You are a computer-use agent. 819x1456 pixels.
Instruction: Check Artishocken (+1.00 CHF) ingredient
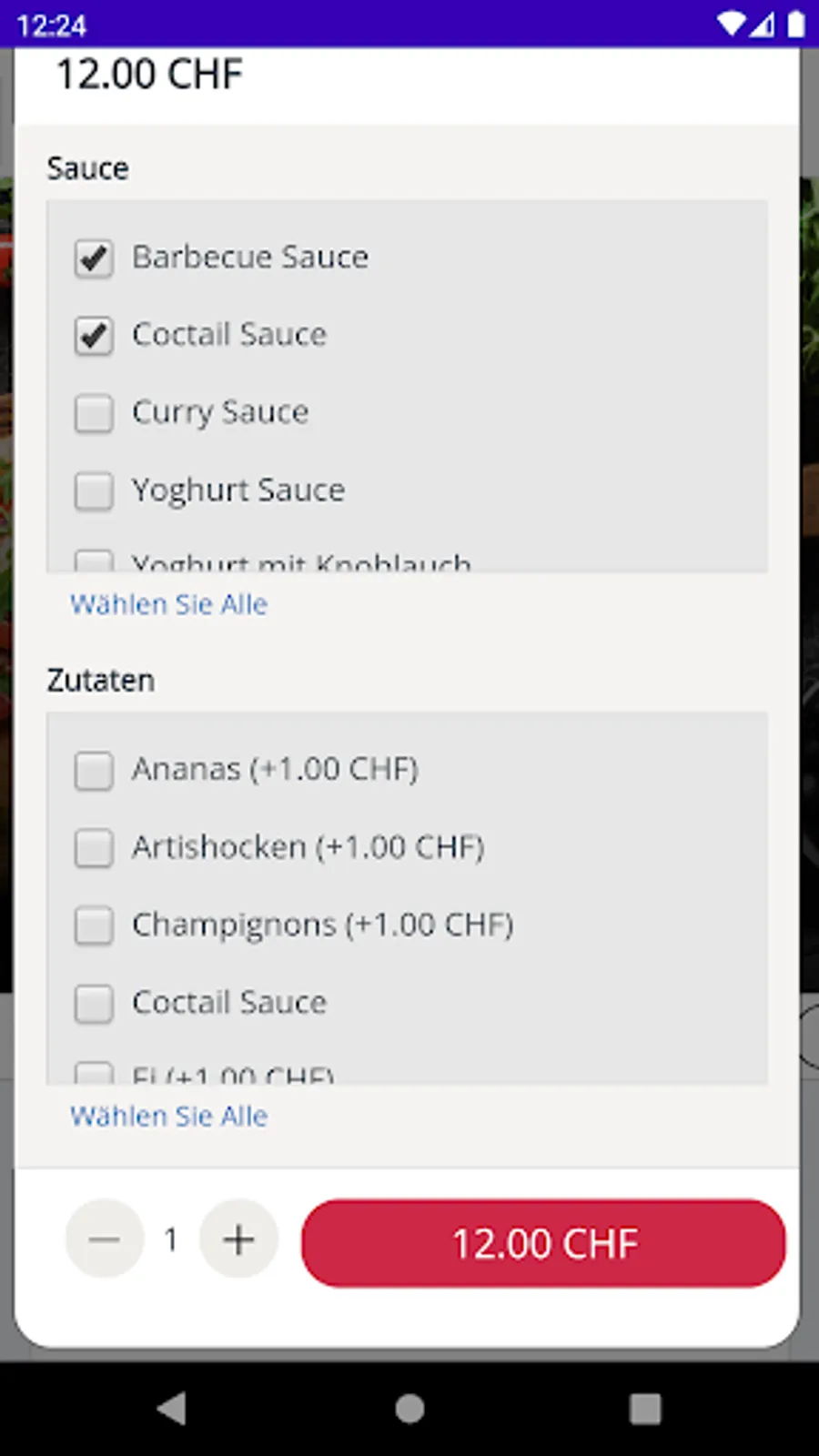(x=94, y=848)
